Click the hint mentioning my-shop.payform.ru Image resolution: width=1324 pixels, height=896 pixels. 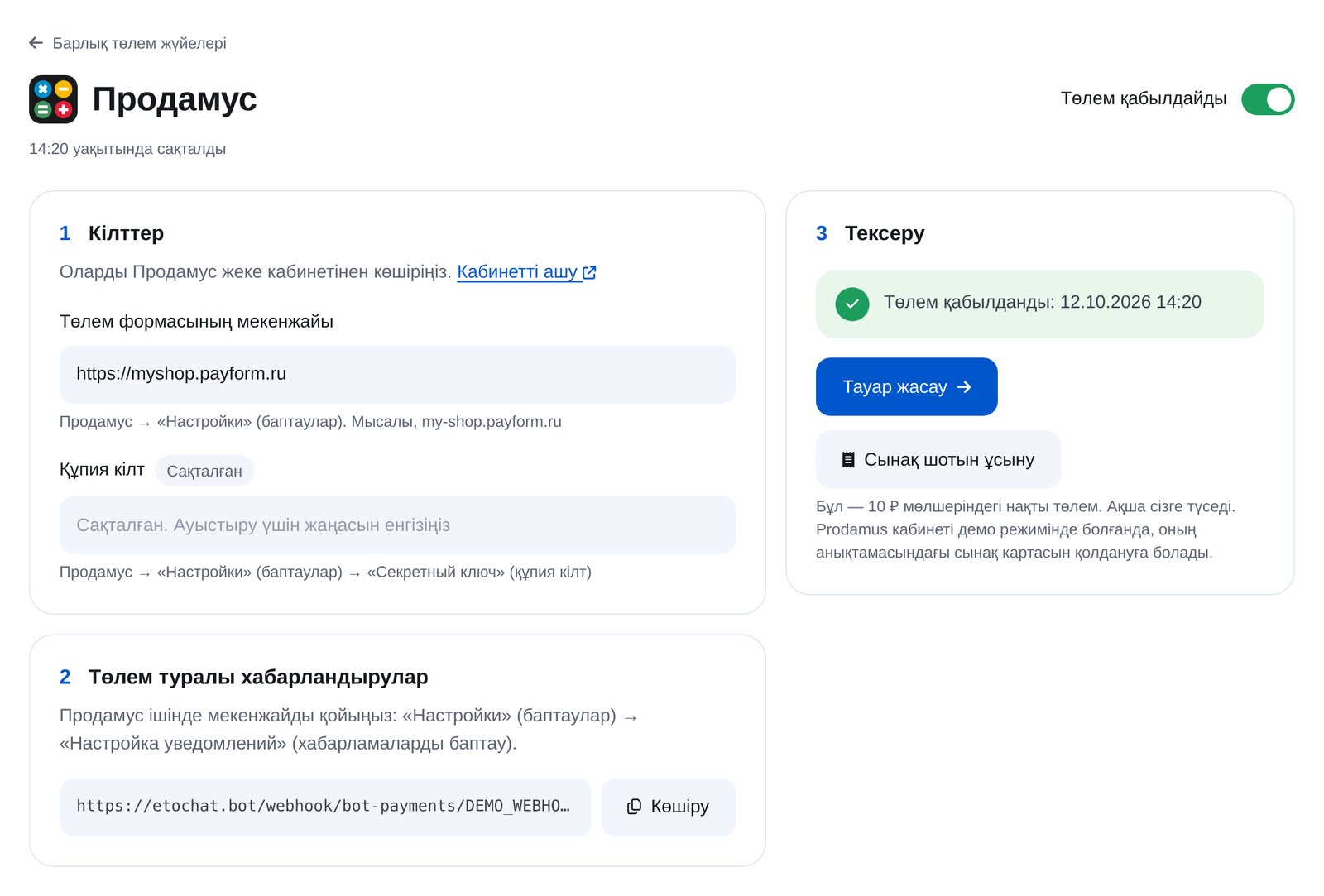(x=310, y=422)
